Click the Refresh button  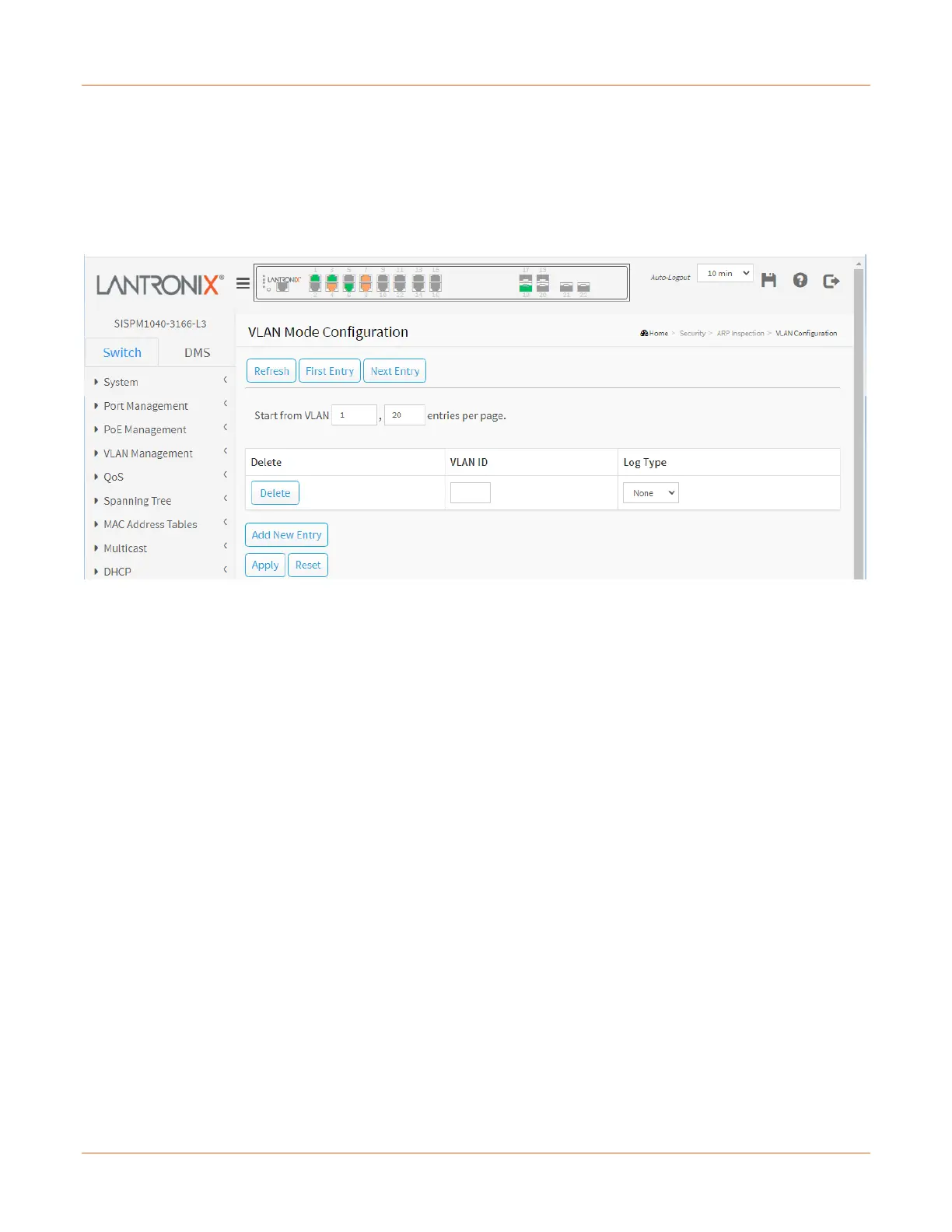(271, 371)
